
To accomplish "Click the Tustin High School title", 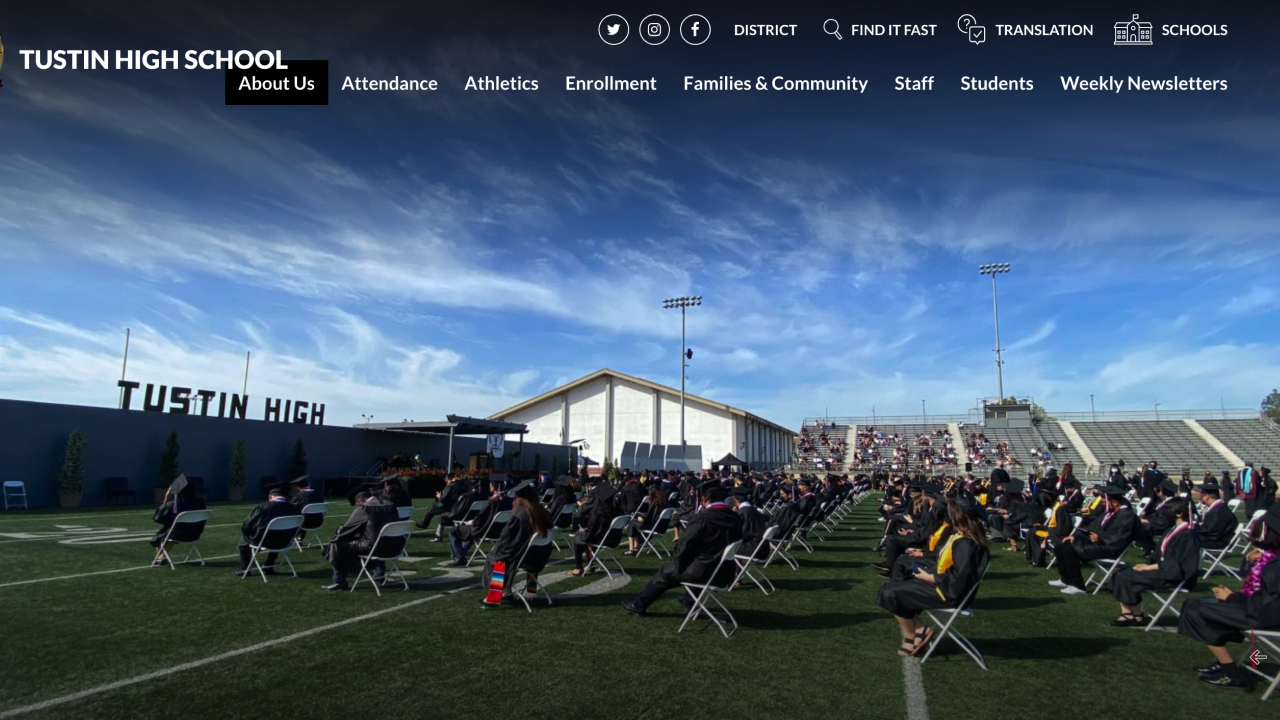I will [153, 60].
